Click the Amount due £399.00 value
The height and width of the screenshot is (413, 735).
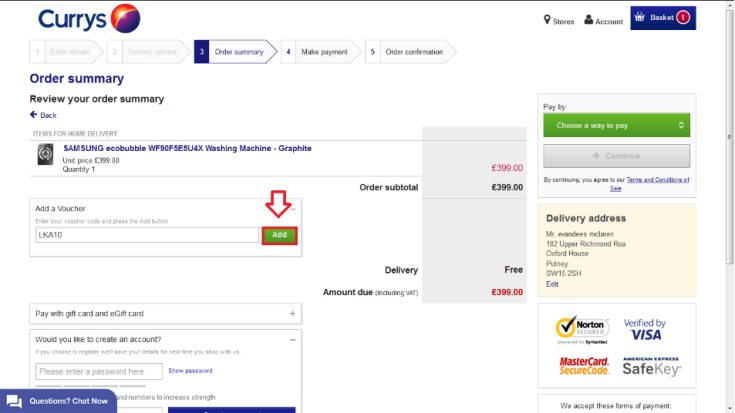click(x=507, y=292)
